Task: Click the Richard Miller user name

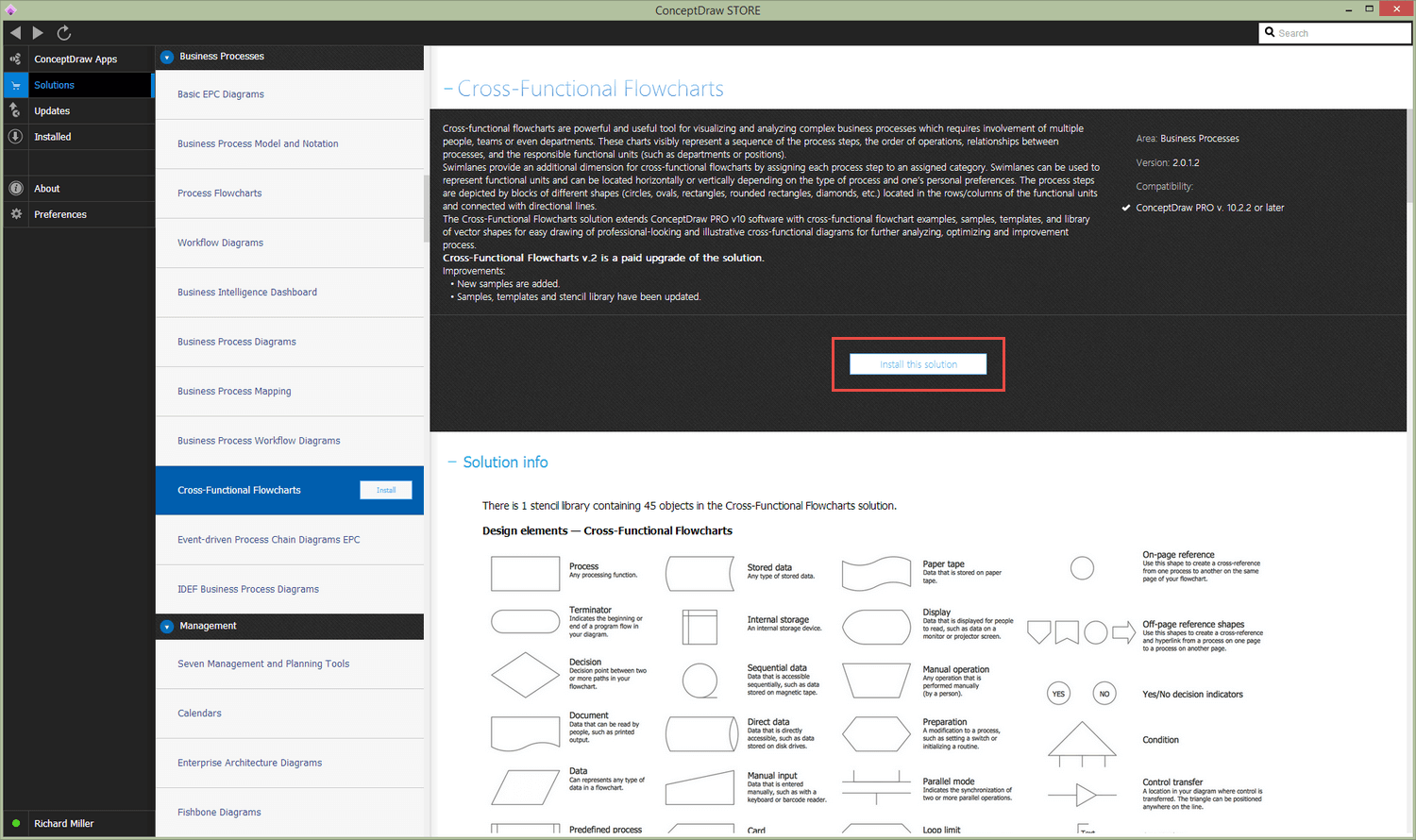Action: click(64, 824)
